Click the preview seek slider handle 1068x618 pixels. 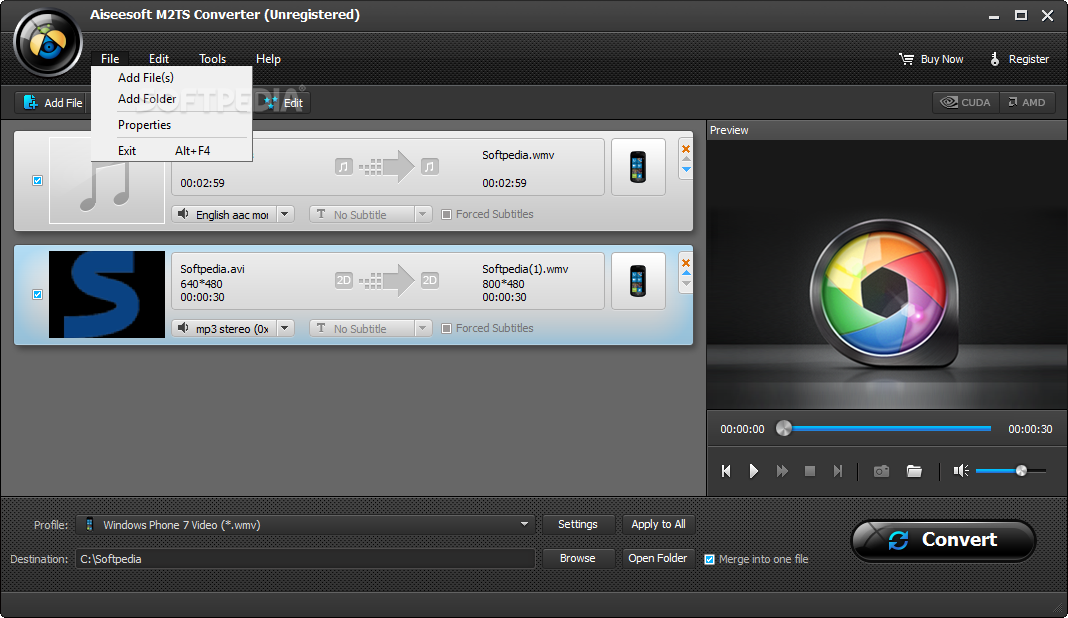coord(784,428)
